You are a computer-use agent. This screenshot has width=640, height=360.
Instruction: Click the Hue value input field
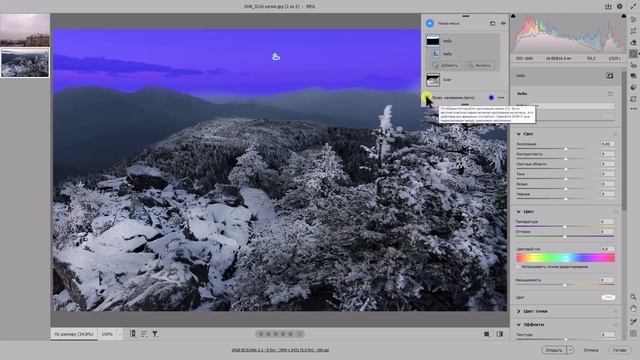point(607,249)
